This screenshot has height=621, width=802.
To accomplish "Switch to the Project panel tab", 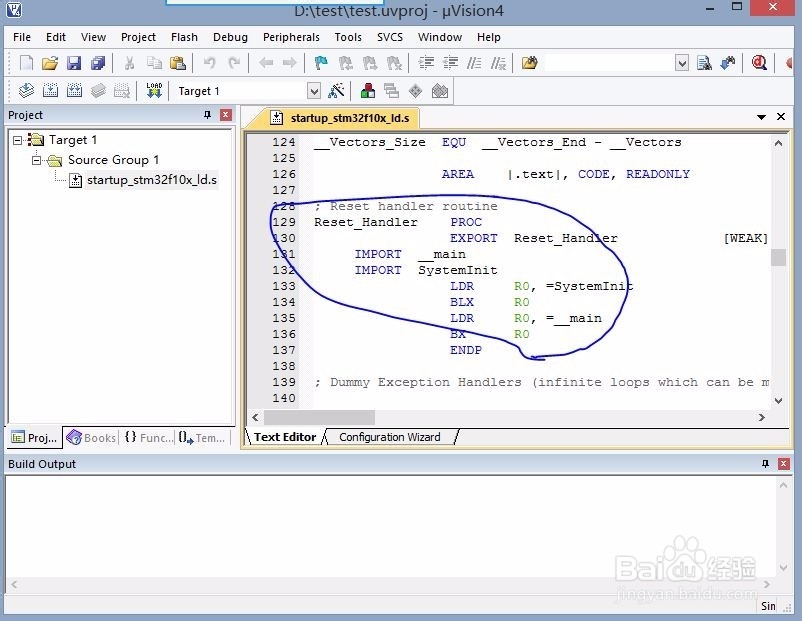I will click(x=34, y=438).
